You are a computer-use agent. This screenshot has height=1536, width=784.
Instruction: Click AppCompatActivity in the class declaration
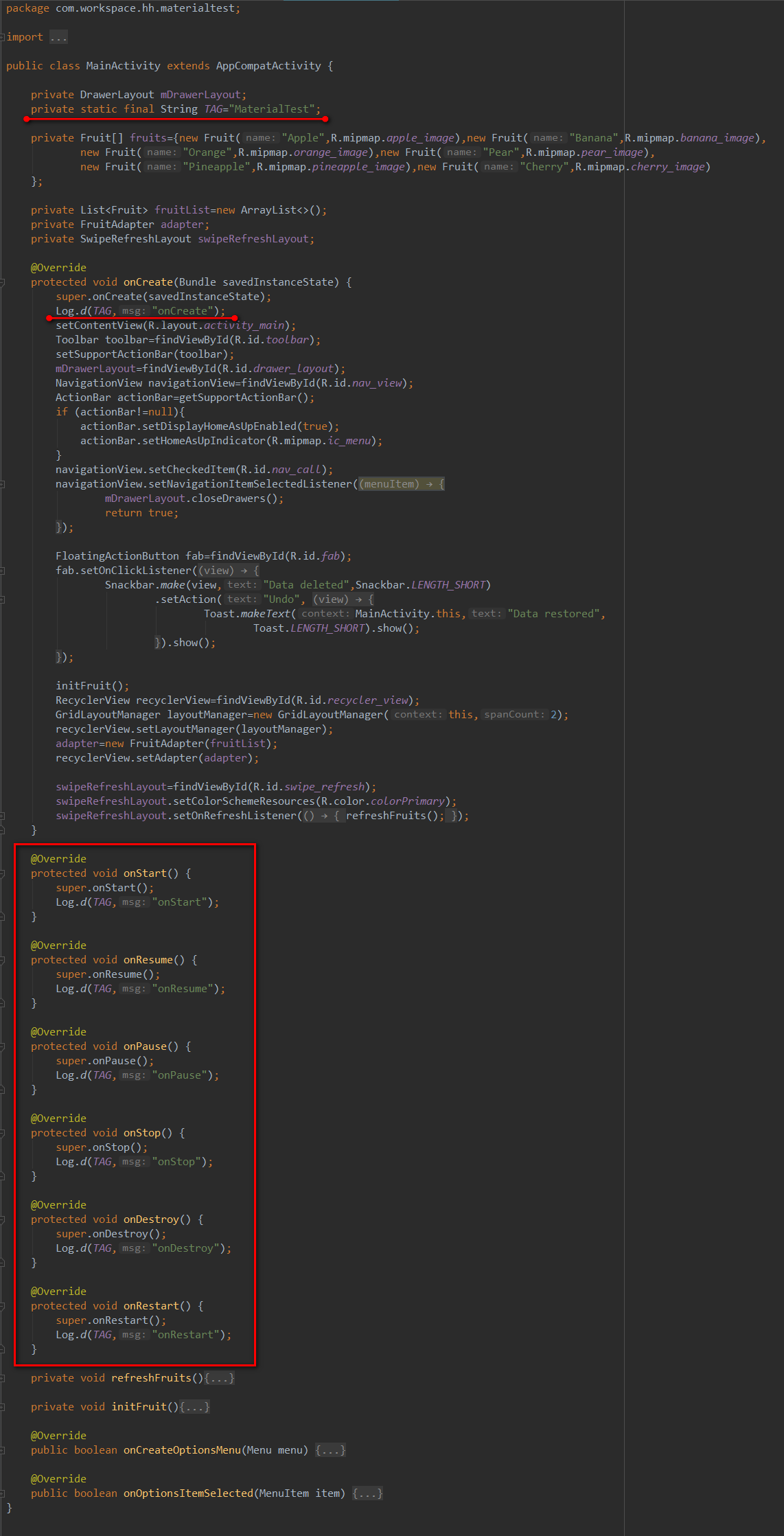(268, 66)
